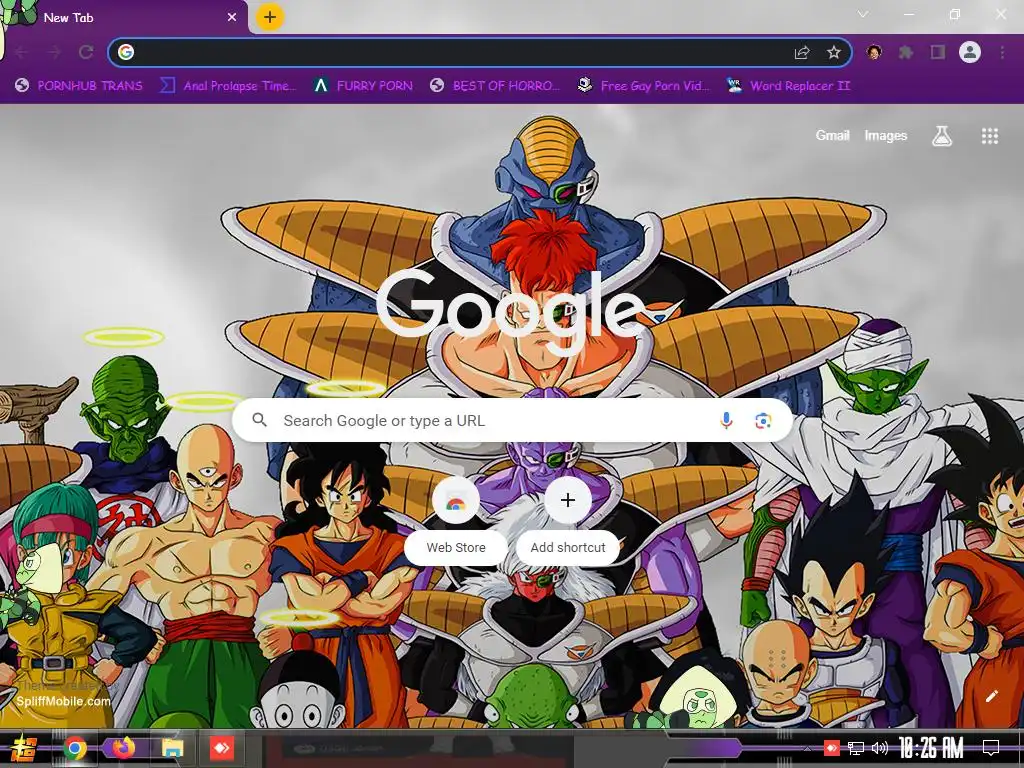Reload the current page

point(86,52)
